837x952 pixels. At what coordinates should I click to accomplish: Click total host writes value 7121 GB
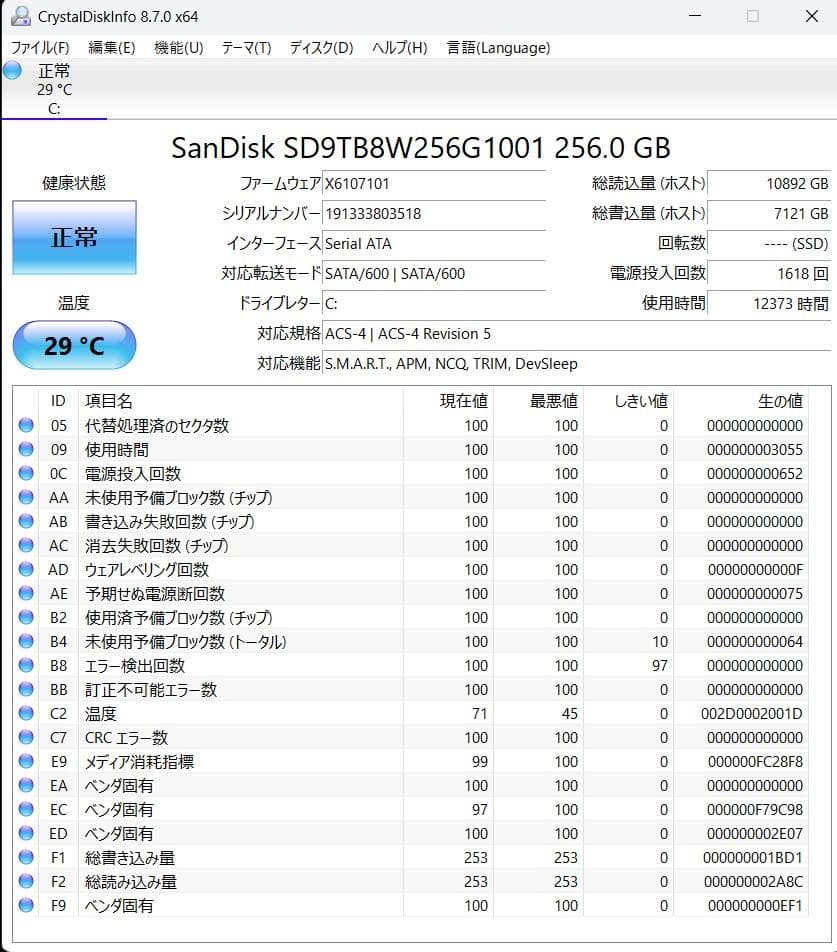click(x=769, y=213)
